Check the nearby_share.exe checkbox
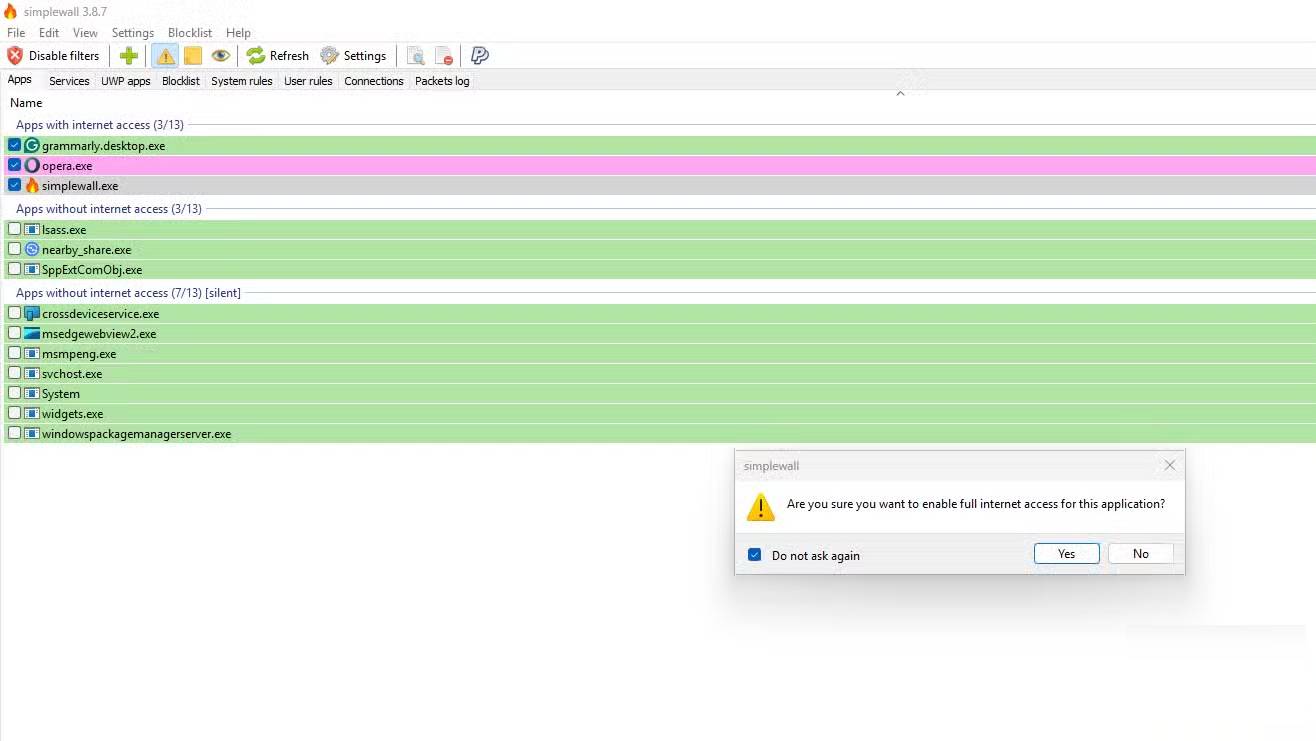Screen dimensions: 1316x741 tap(14, 249)
